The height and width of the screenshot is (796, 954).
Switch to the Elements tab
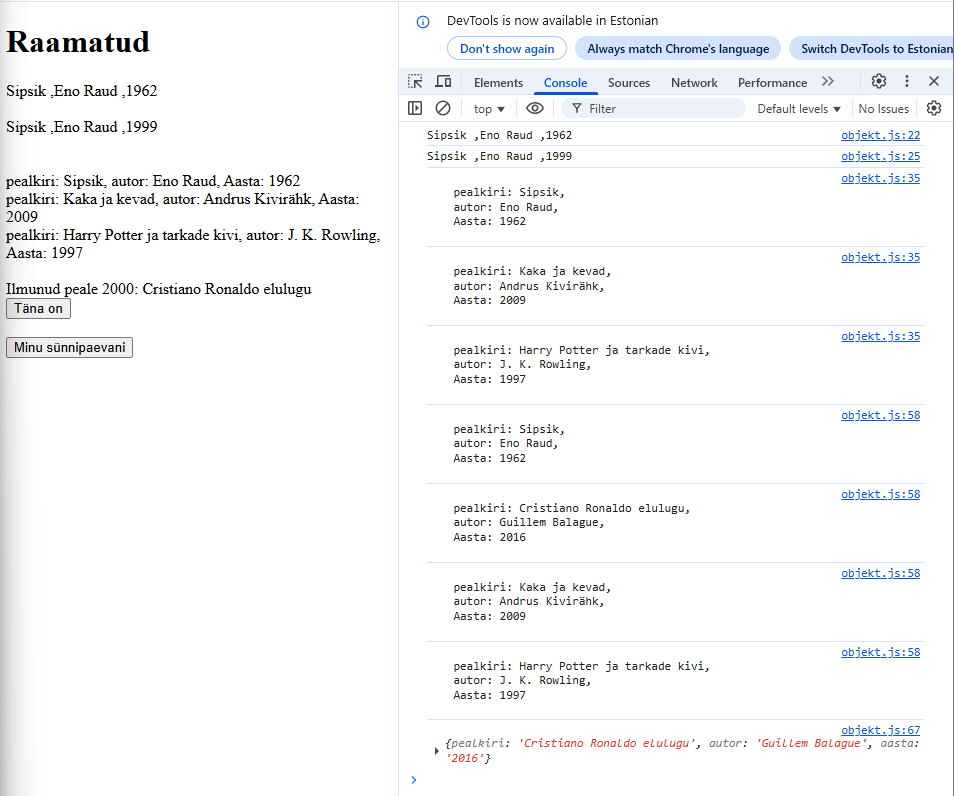(498, 83)
